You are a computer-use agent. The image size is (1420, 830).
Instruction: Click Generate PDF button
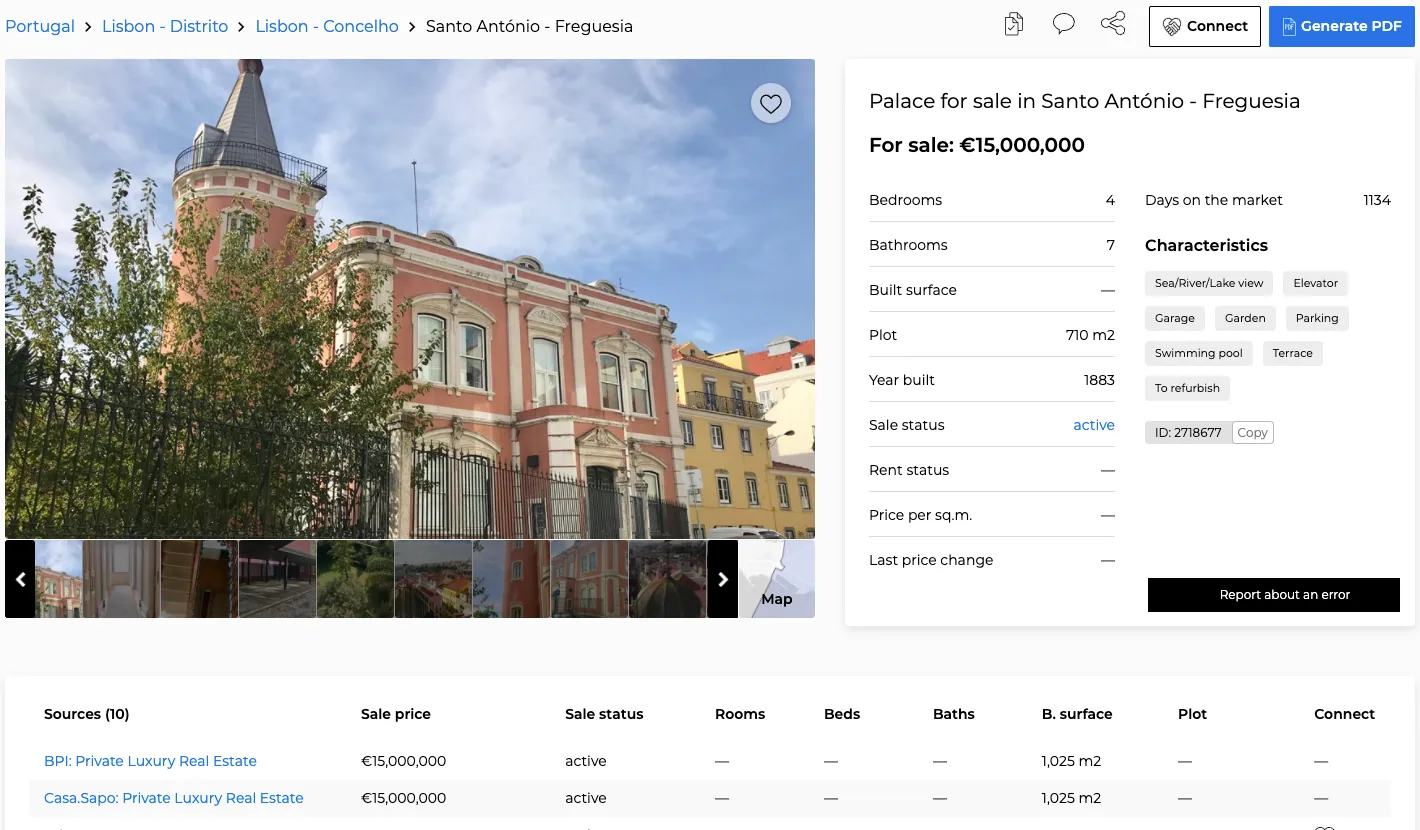tap(1342, 26)
